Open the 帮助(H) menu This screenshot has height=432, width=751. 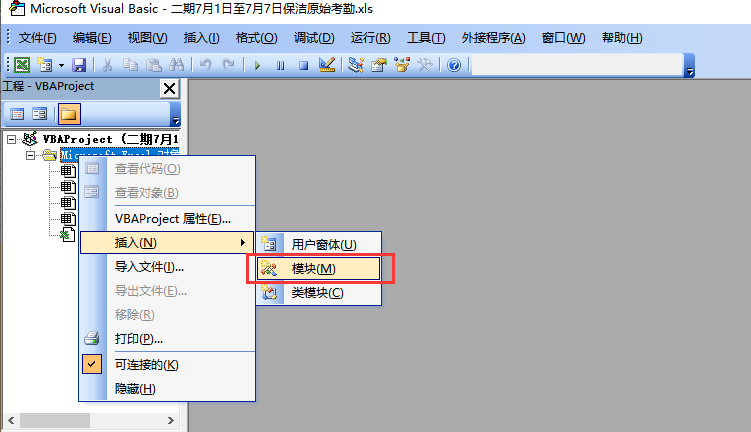click(622, 38)
